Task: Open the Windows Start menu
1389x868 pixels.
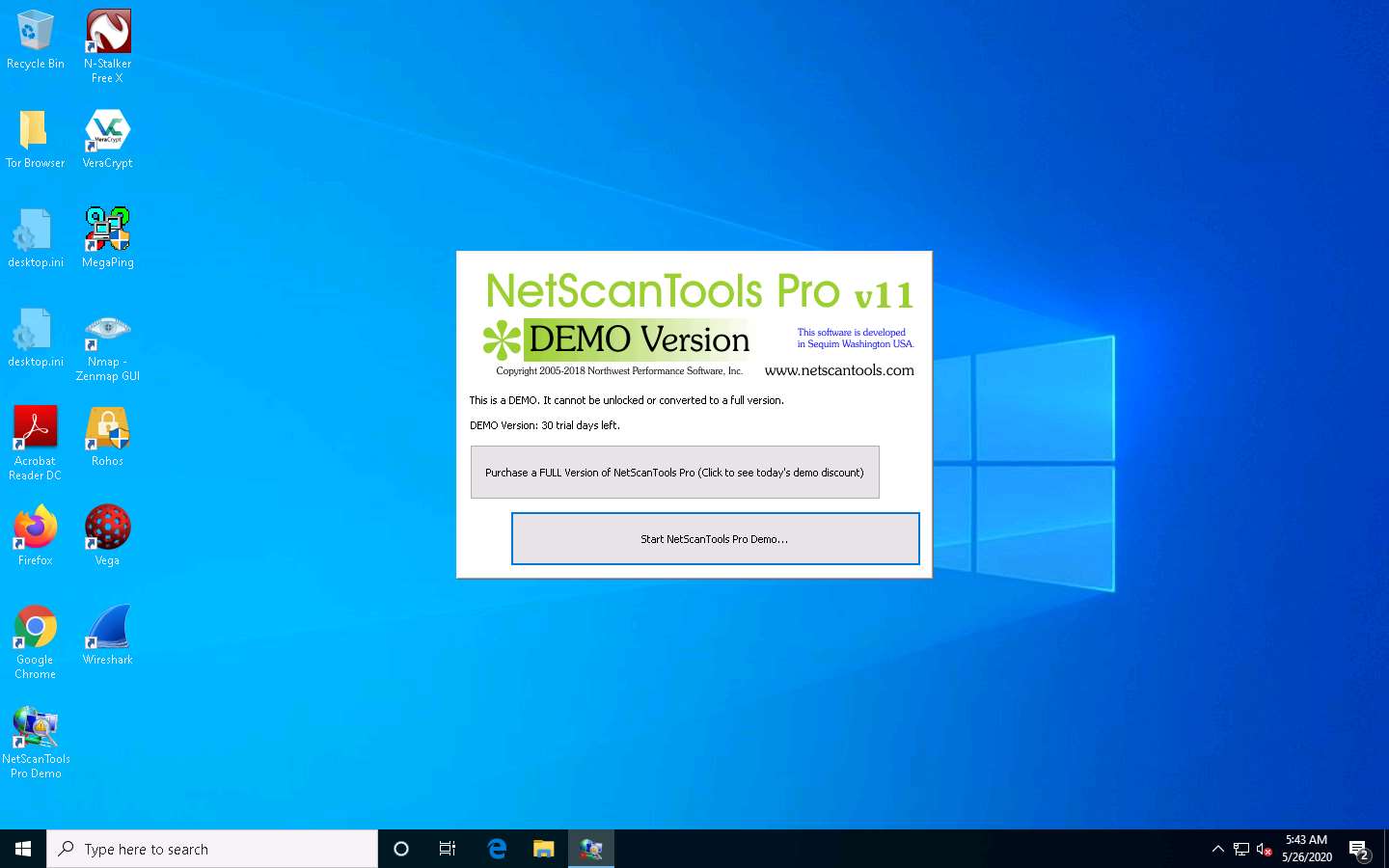Action: click(23, 849)
